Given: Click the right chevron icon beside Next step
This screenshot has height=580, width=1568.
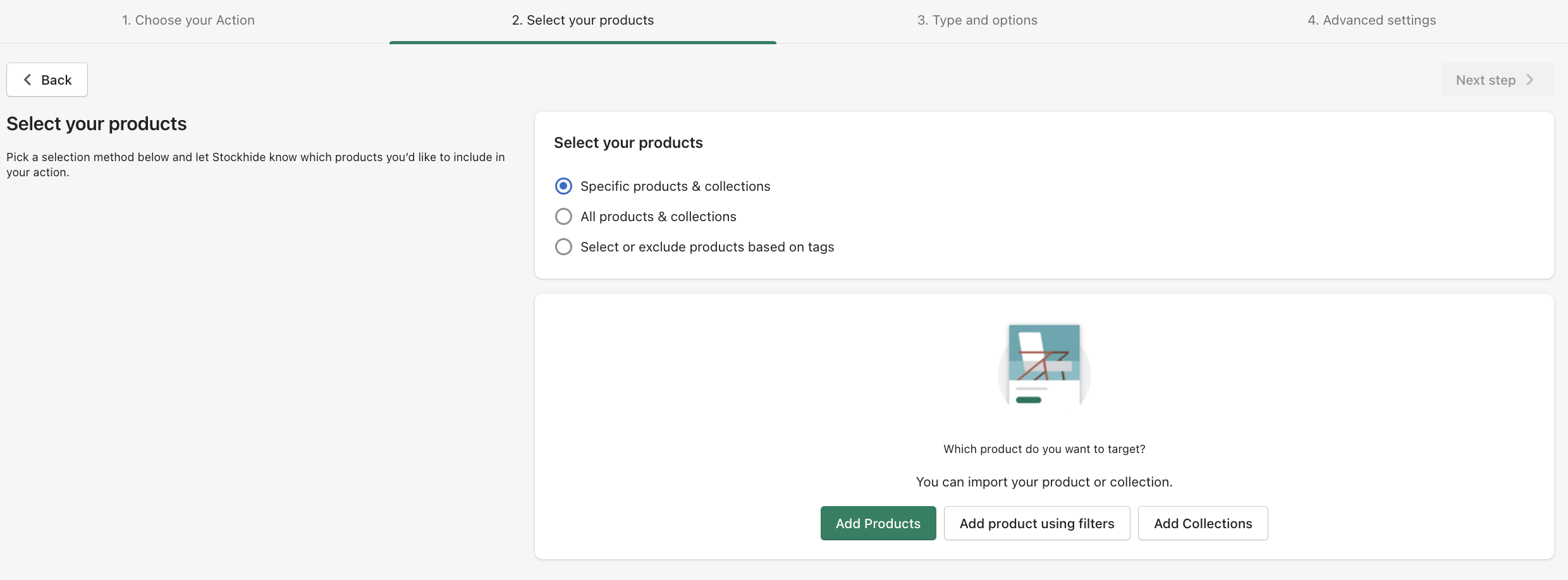Looking at the screenshot, I should click(x=1530, y=80).
